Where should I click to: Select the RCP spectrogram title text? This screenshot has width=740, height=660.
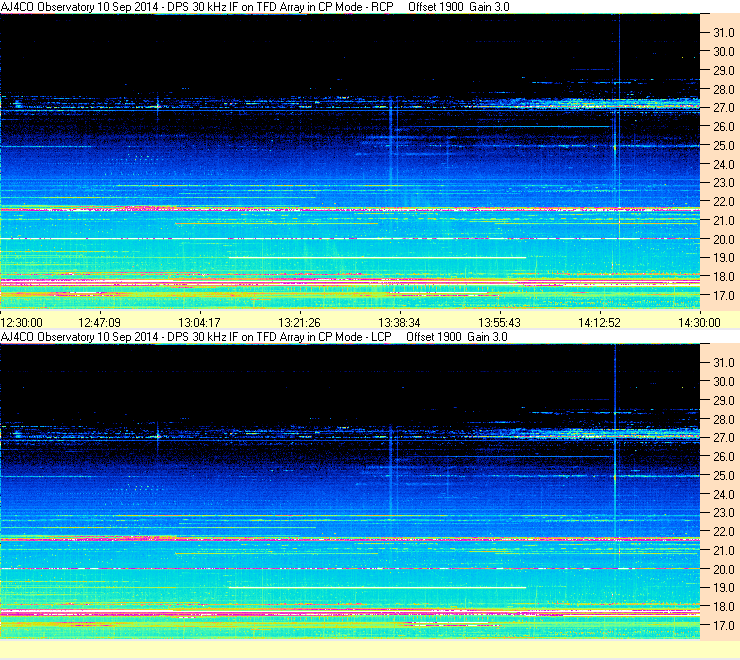[255, 7]
